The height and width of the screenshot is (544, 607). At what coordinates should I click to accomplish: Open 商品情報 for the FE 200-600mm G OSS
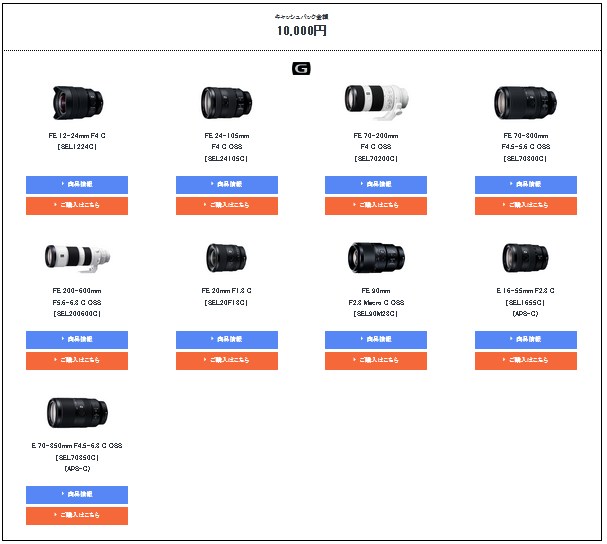(x=77, y=340)
